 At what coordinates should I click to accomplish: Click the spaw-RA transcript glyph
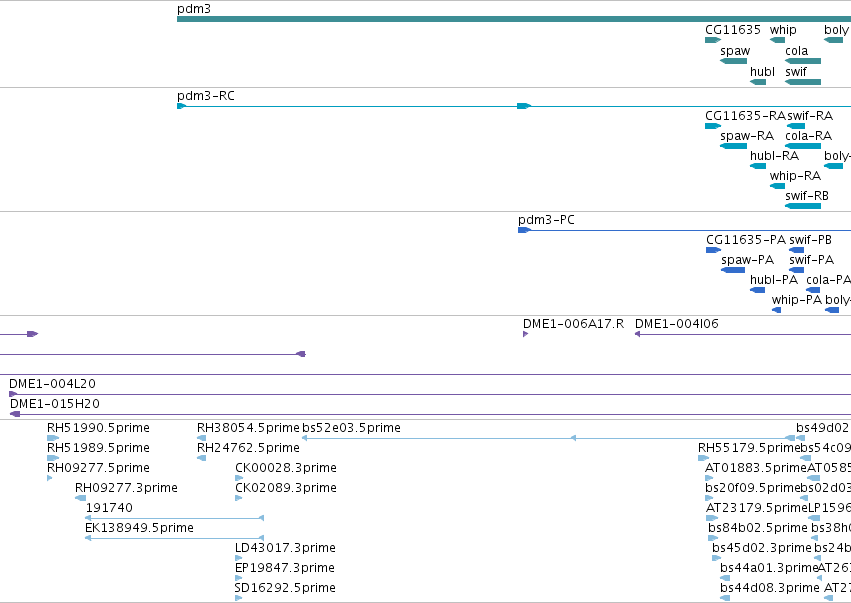(733, 146)
